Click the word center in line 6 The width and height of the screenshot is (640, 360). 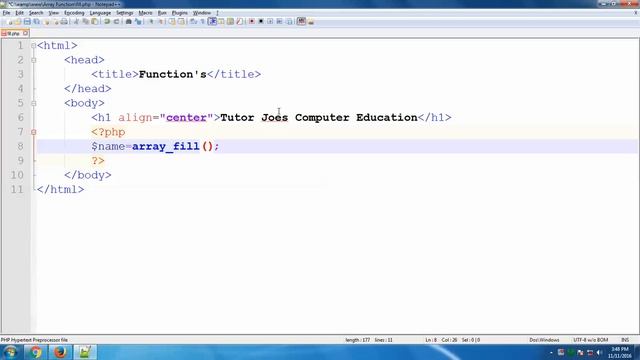[186, 118]
